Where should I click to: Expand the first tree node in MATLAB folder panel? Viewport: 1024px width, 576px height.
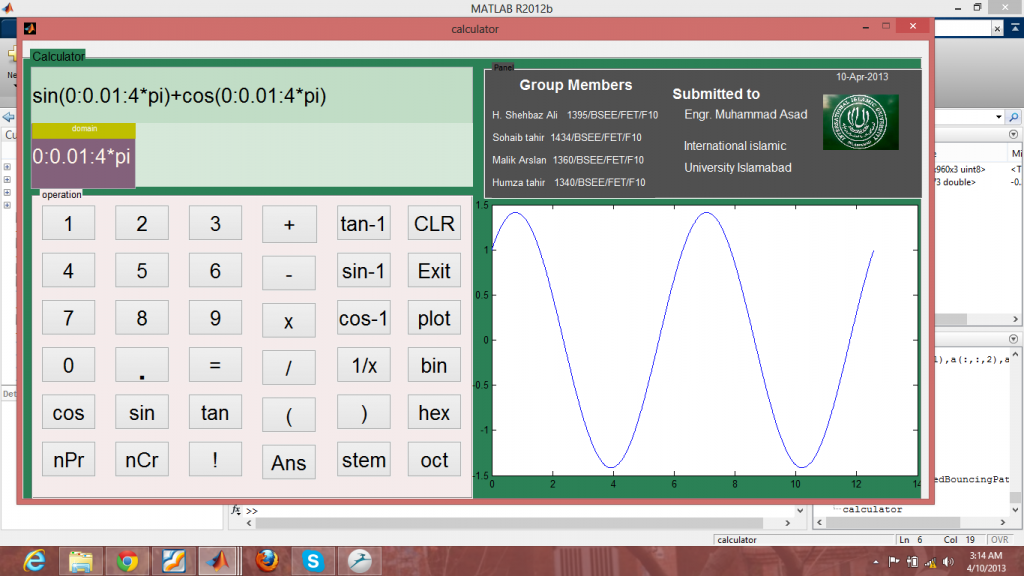(x=7, y=167)
